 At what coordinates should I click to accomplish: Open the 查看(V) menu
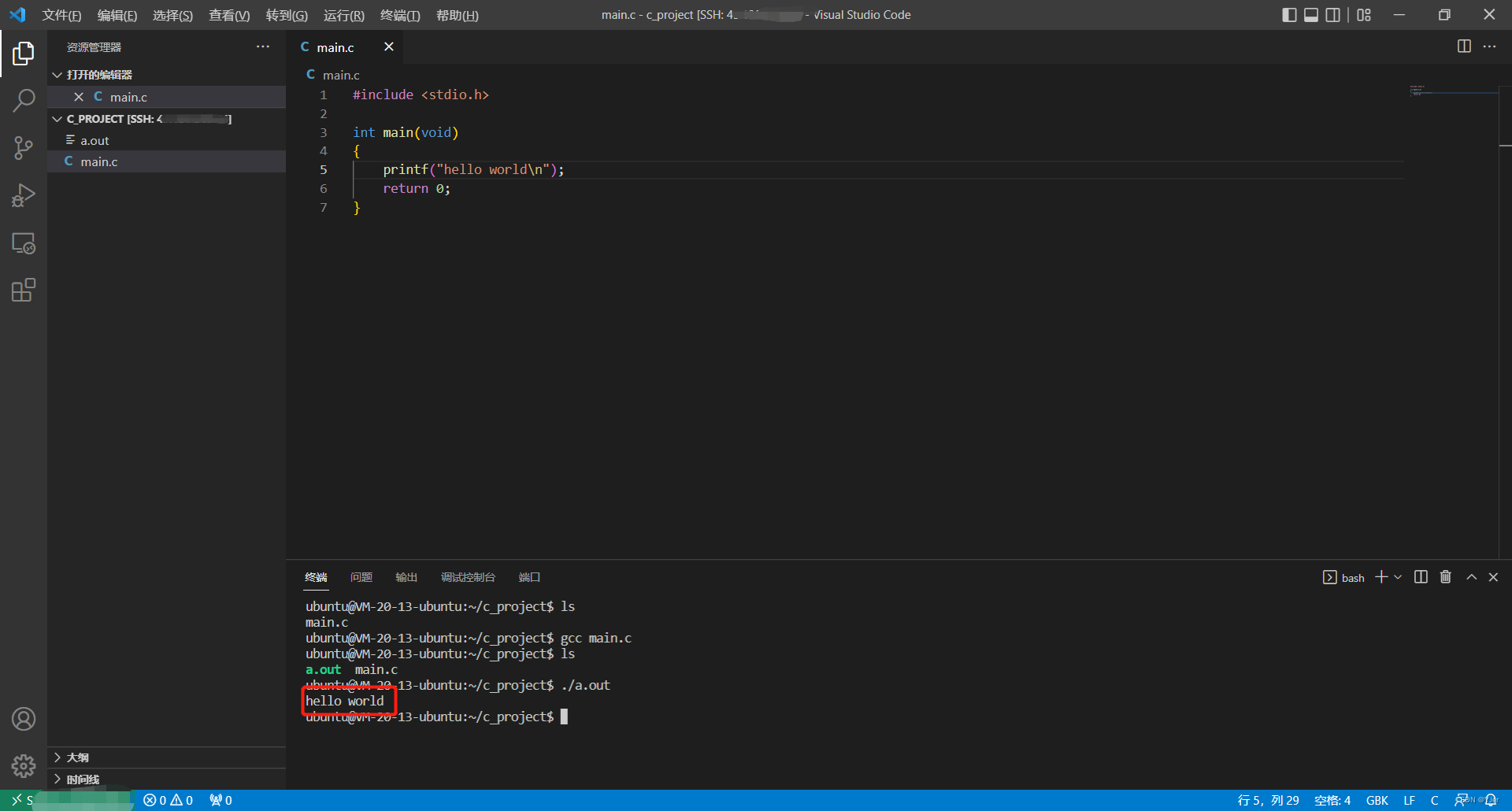pyautogui.click(x=229, y=15)
